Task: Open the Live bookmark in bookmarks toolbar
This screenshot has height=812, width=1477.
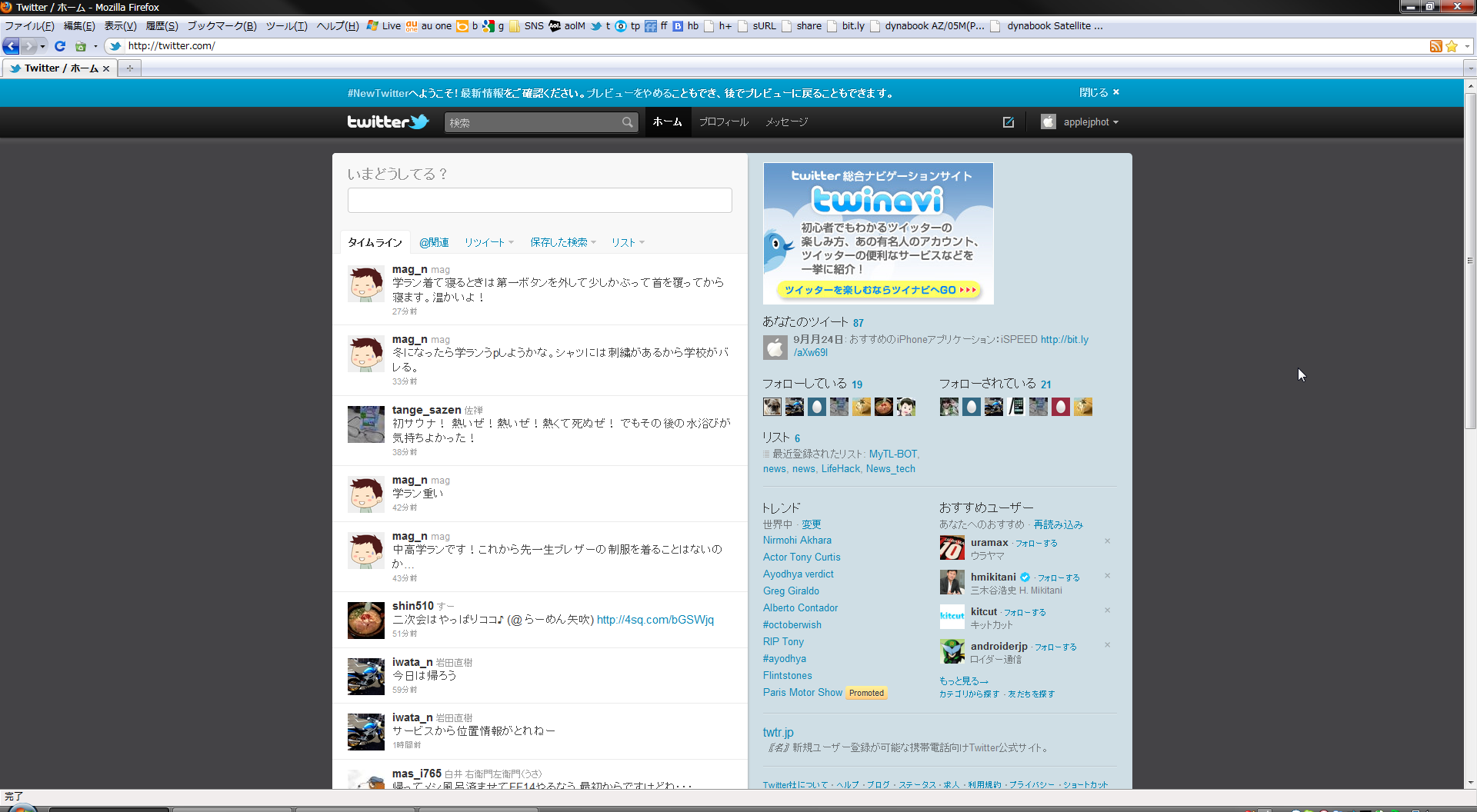Action: [x=384, y=25]
